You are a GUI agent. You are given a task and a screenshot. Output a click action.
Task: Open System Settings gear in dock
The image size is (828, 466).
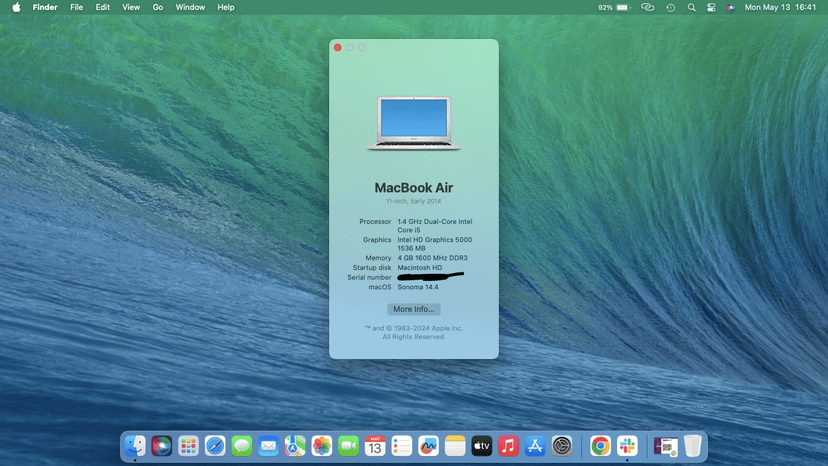[562, 446]
